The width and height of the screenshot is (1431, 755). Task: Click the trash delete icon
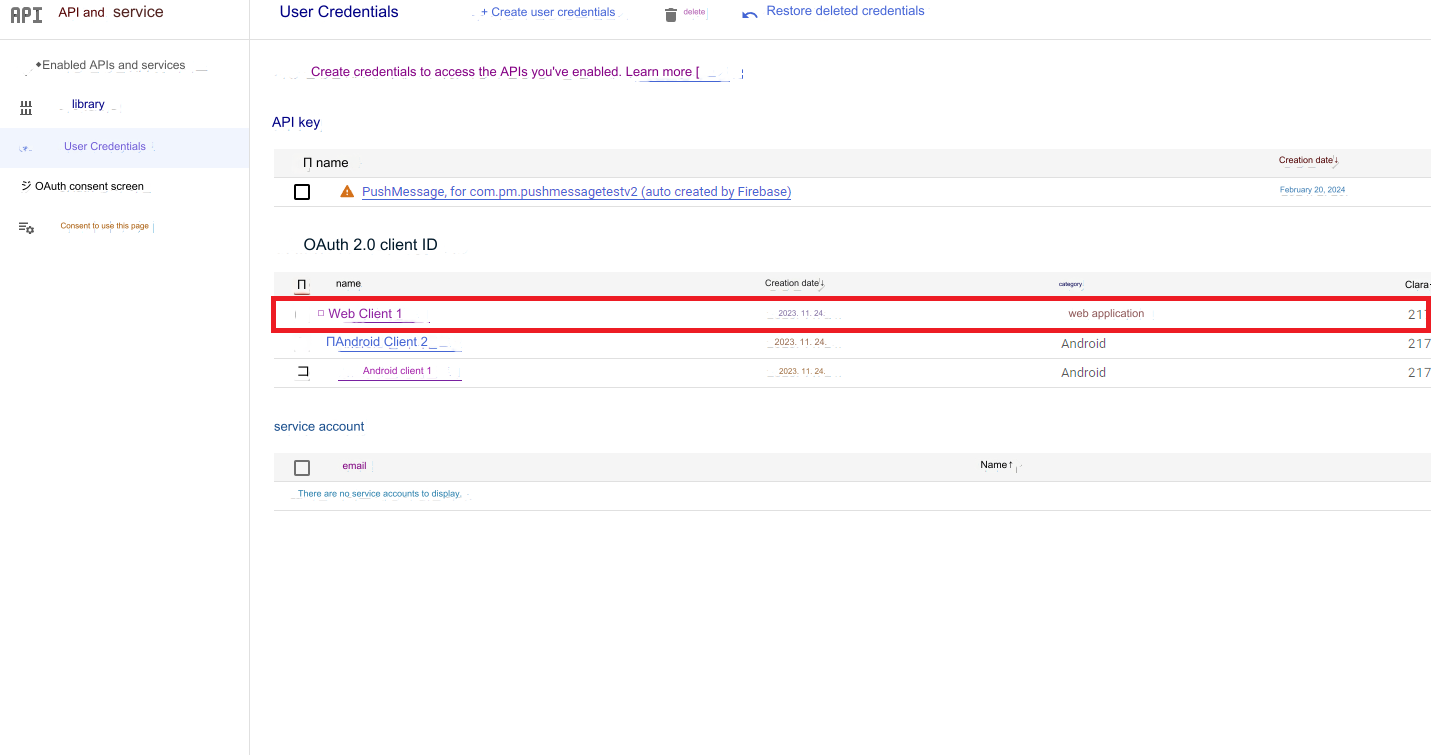[x=671, y=15]
